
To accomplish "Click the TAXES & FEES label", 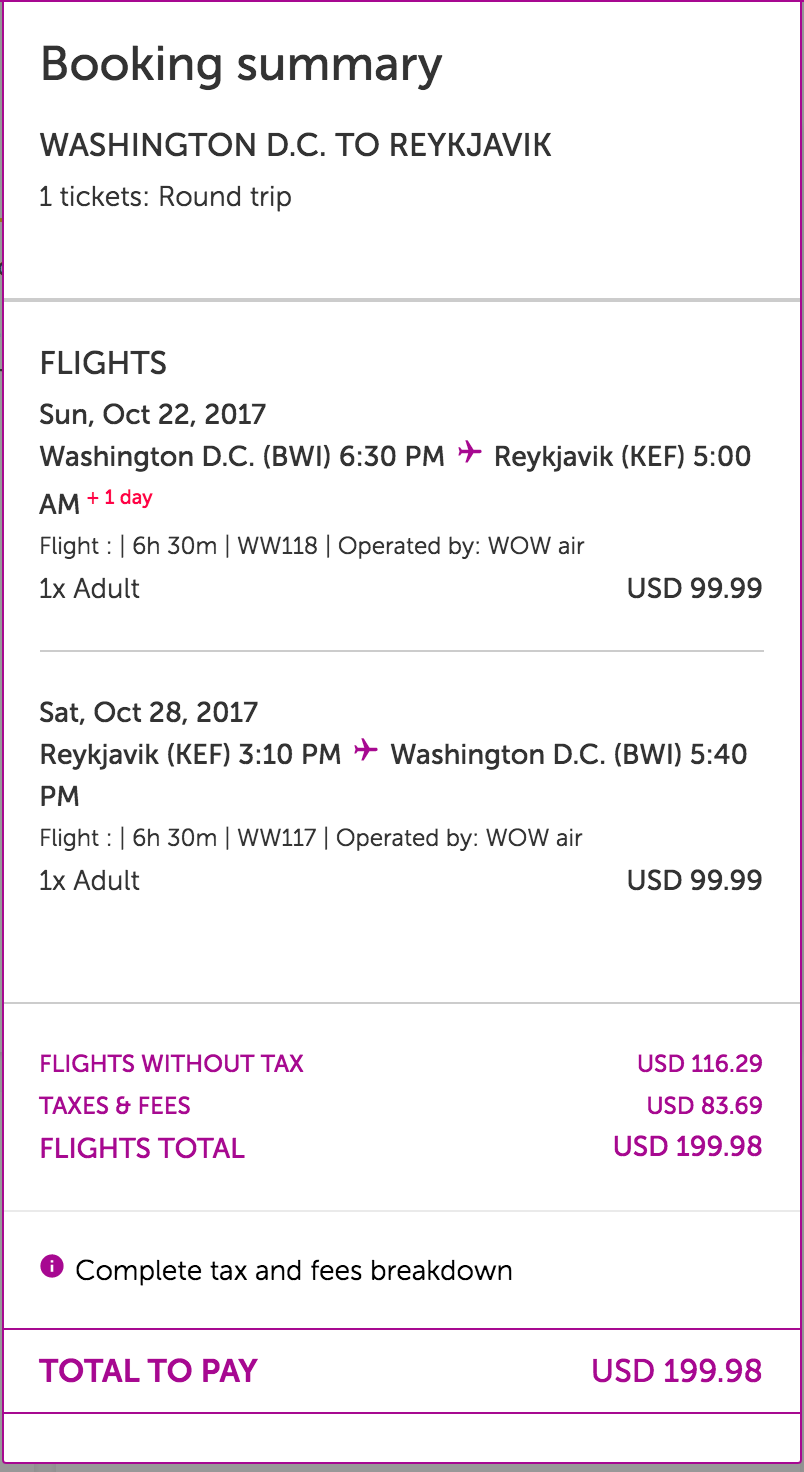I will pos(115,1105).
